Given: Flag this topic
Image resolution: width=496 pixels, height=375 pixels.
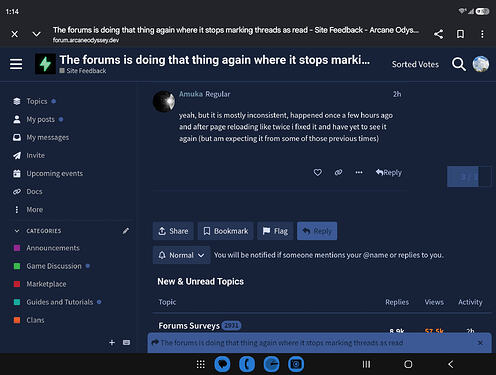Looking at the screenshot, I should coord(275,231).
